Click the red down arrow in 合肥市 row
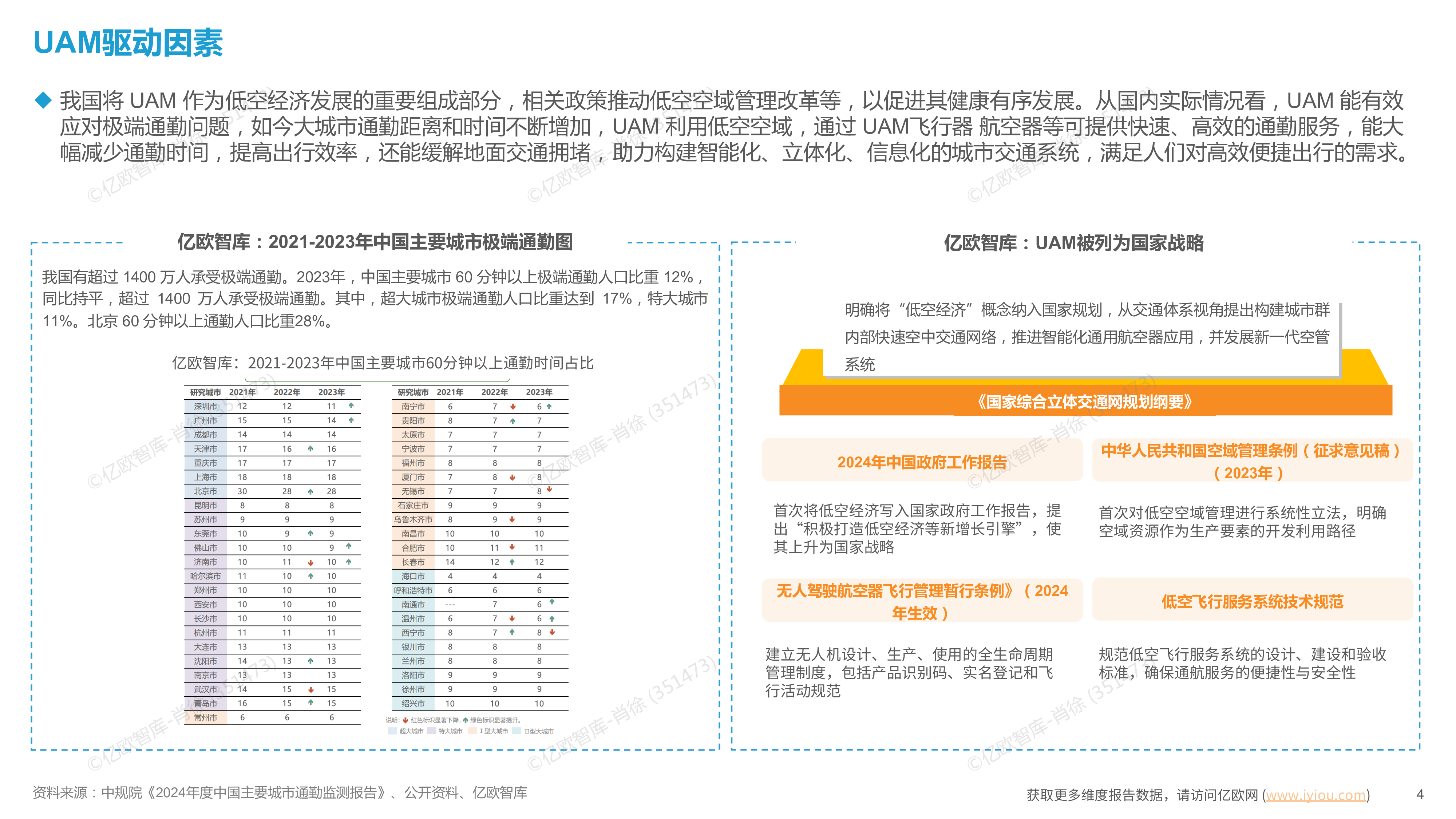1456x819 pixels. 512,547
